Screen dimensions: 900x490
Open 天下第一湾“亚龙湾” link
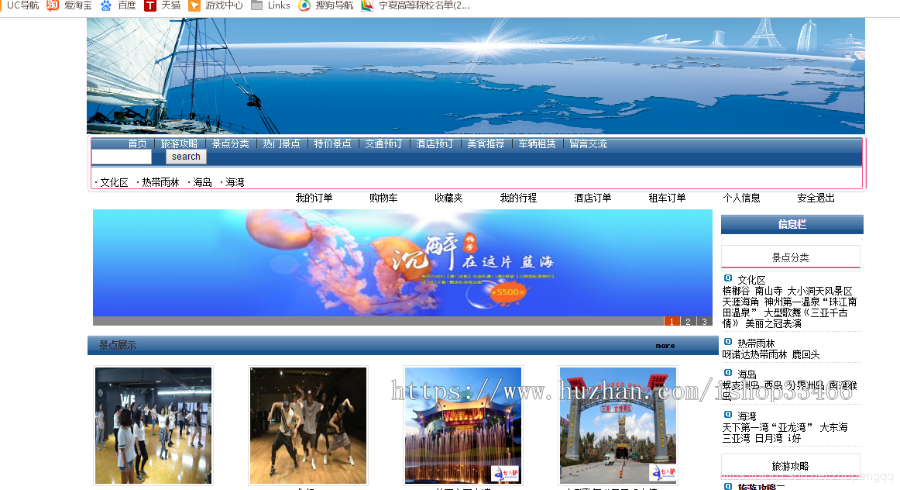point(767,427)
